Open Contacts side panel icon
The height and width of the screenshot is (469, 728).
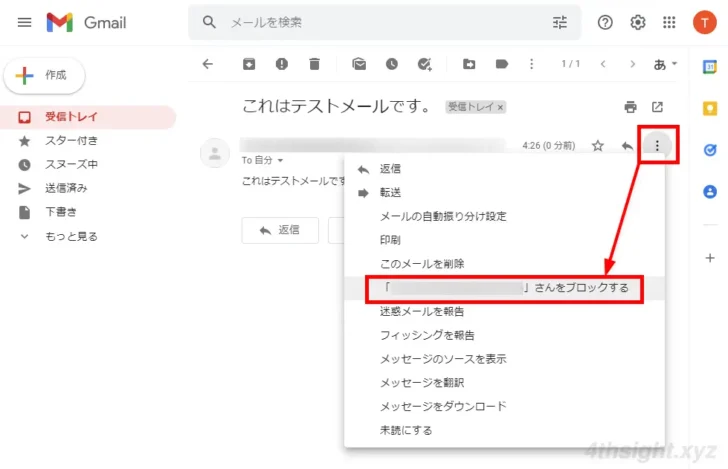[709, 191]
